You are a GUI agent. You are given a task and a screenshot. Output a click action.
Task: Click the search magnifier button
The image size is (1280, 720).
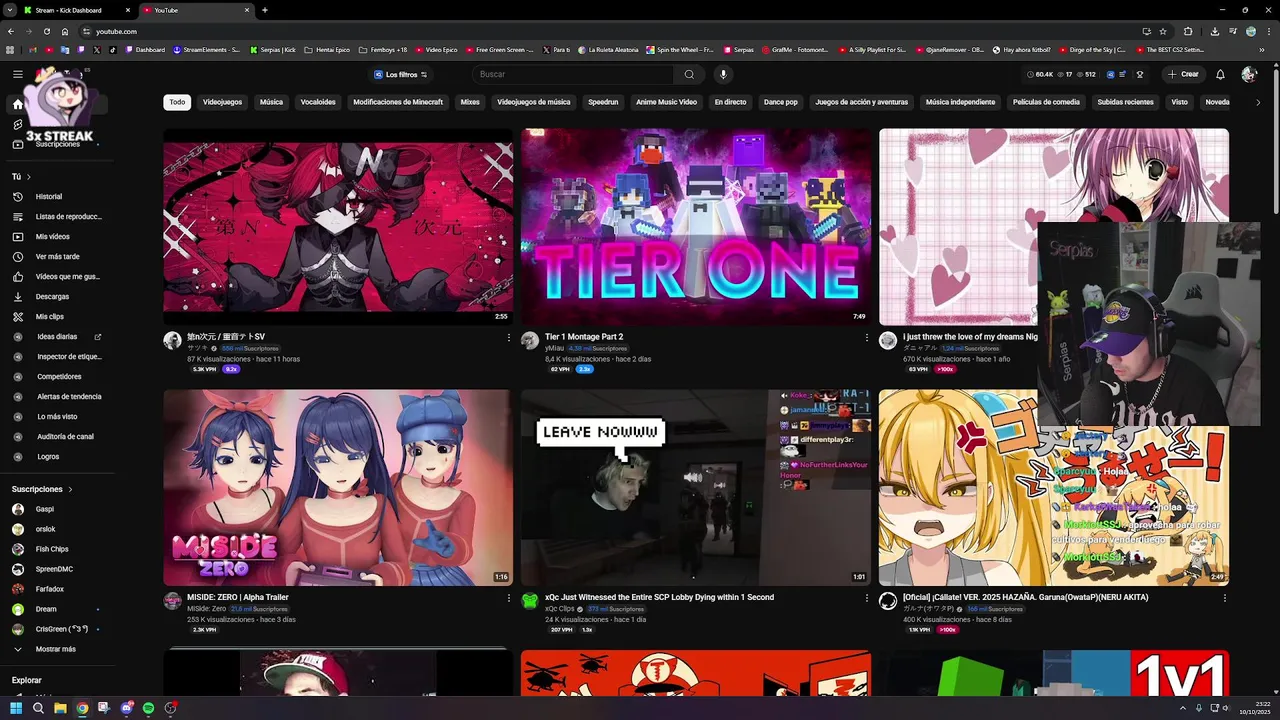689,74
